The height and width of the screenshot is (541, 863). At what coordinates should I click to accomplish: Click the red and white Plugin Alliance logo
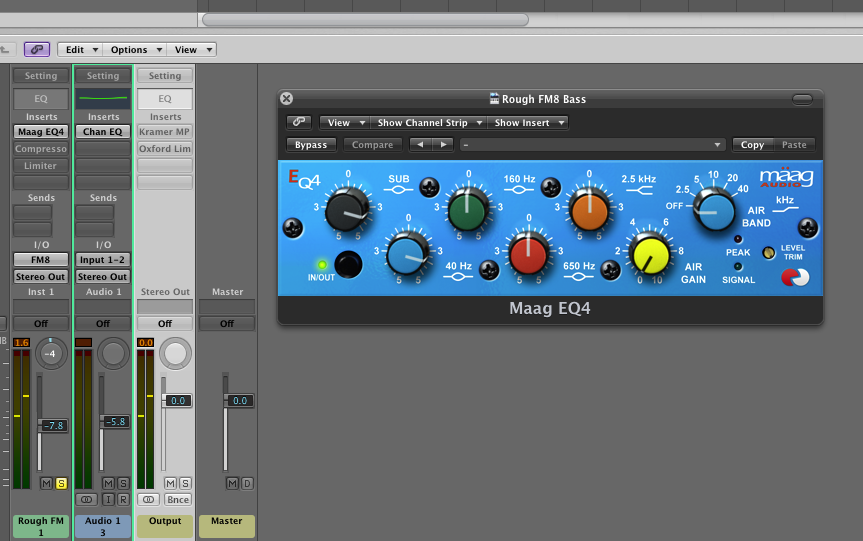[795, 277]
